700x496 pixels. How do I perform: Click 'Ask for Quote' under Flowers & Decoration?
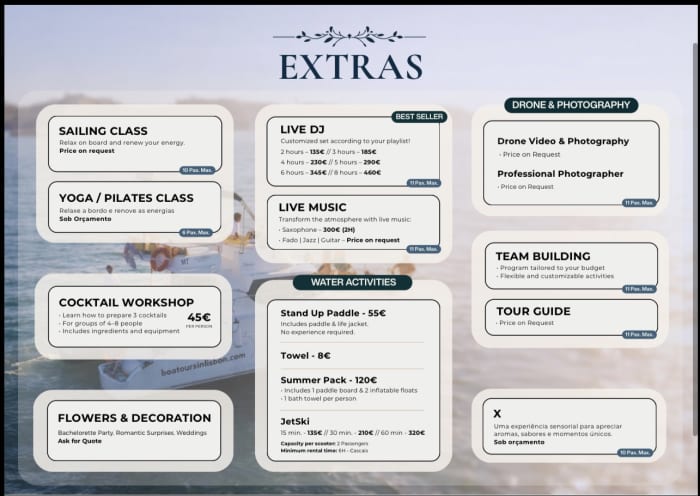(80, 441)
